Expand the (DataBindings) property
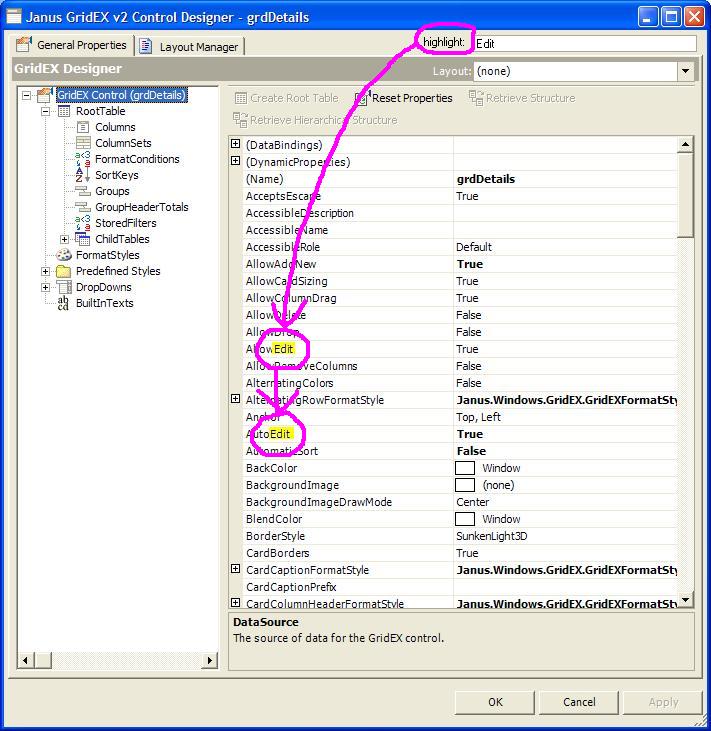 [x=235, y=144]
